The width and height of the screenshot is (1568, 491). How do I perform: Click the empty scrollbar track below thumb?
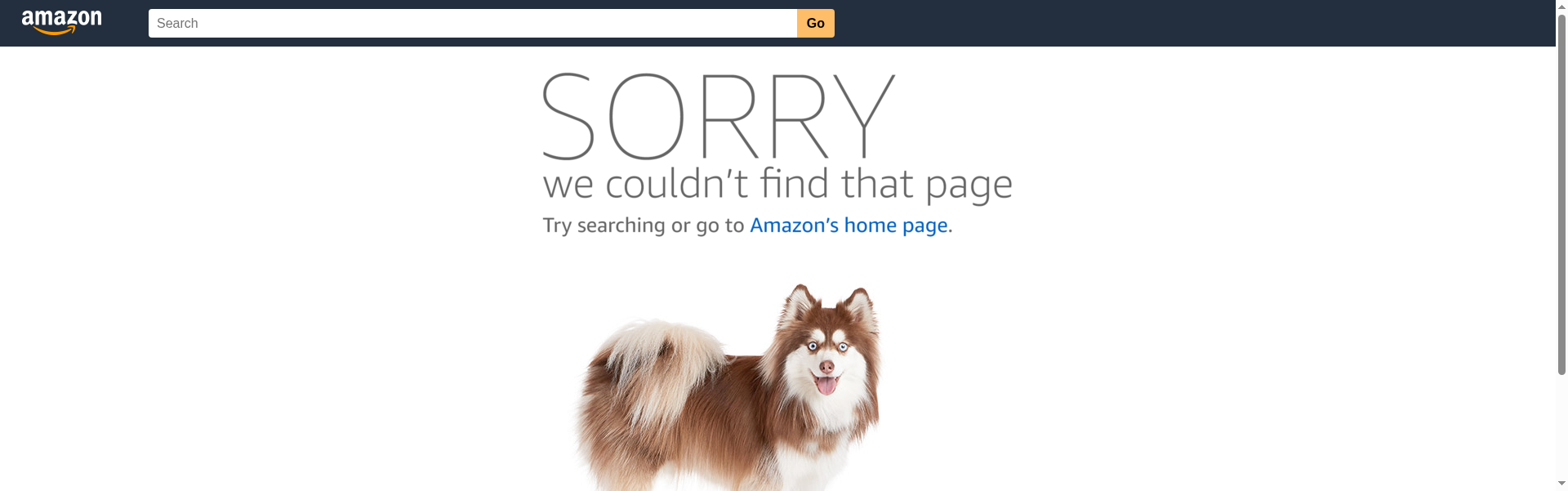click(x=1561, y=426)
